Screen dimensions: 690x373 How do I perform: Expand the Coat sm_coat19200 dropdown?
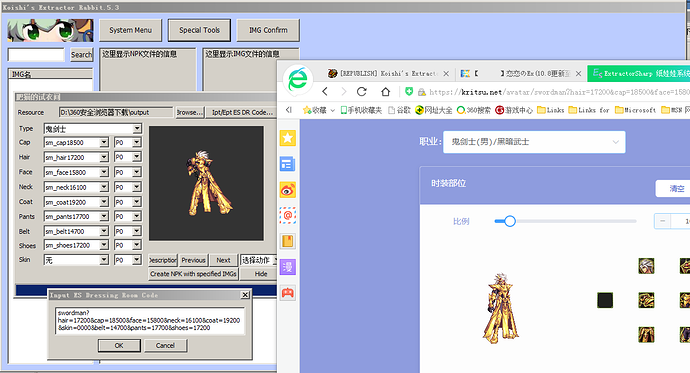[104, 202]
